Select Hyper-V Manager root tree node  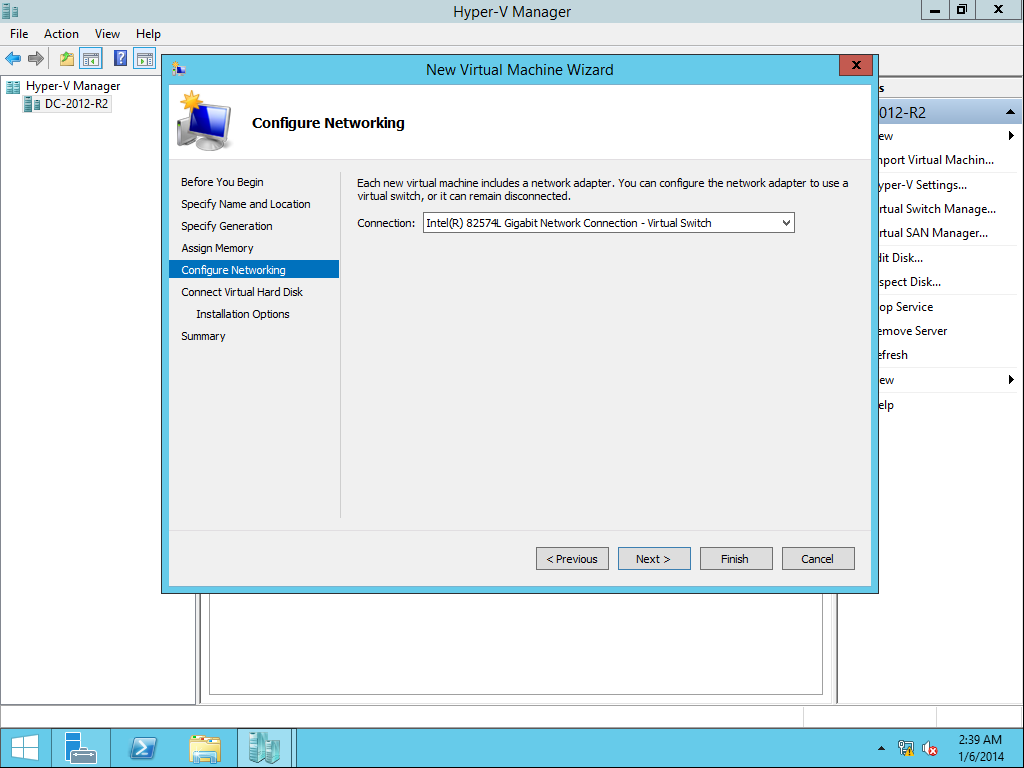[x=73, y=86]
